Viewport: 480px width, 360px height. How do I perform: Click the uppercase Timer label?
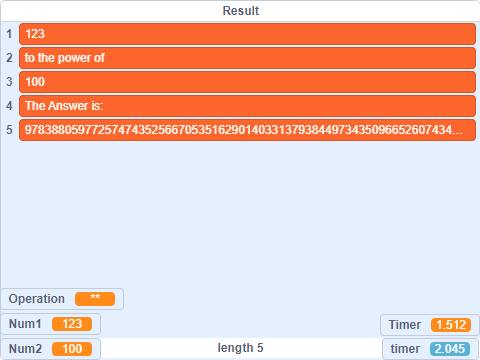405,325
